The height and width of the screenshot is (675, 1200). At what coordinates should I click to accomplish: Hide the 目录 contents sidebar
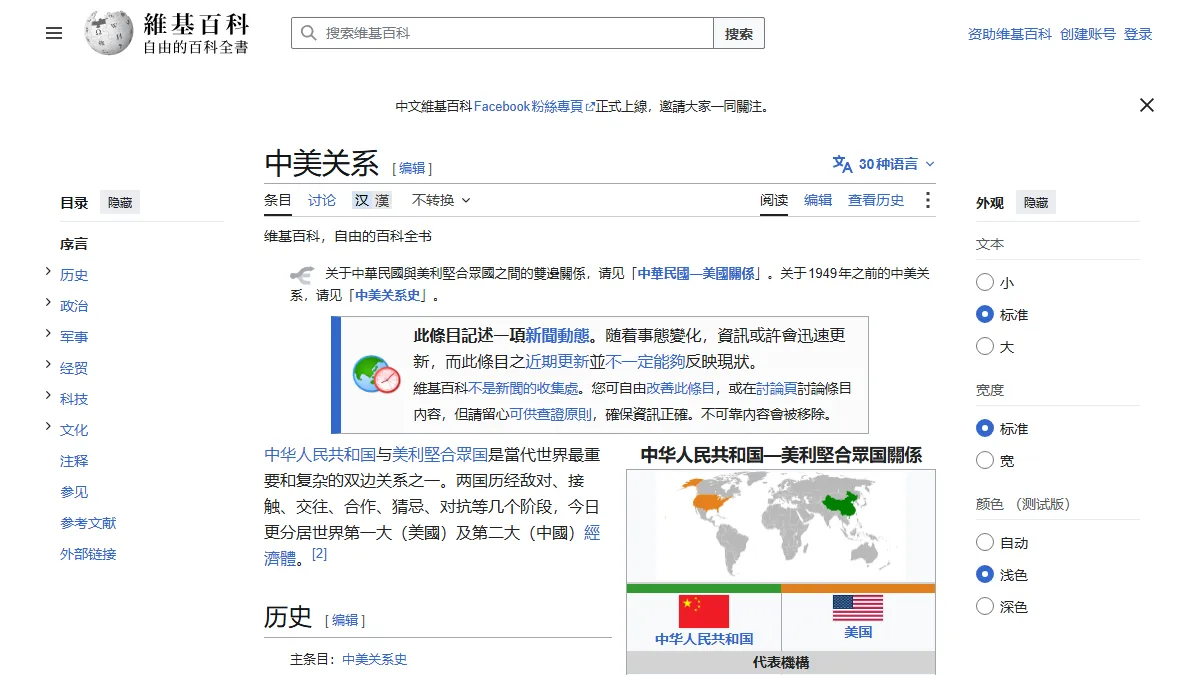120,202
